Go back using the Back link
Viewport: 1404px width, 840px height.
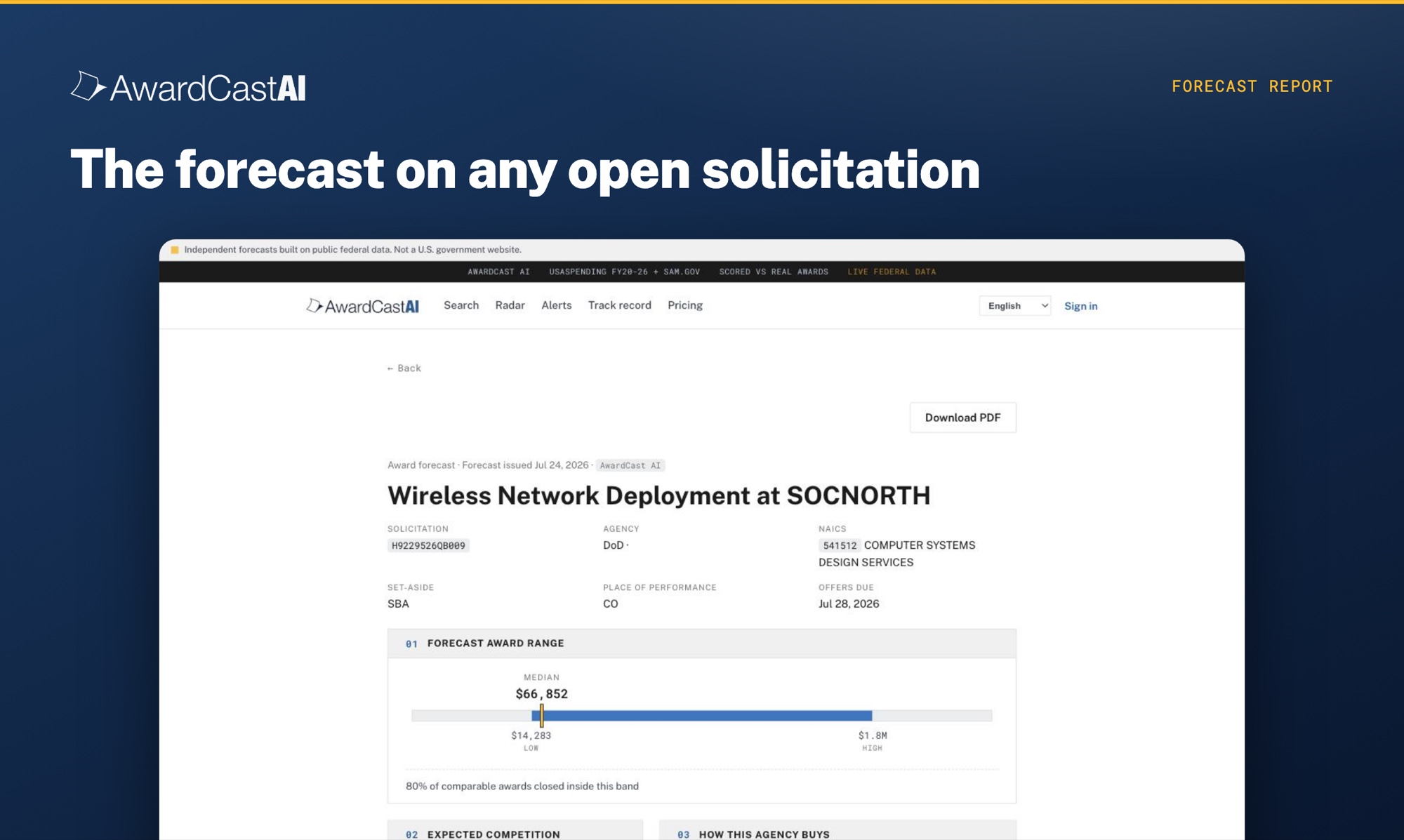click(404, 368)
